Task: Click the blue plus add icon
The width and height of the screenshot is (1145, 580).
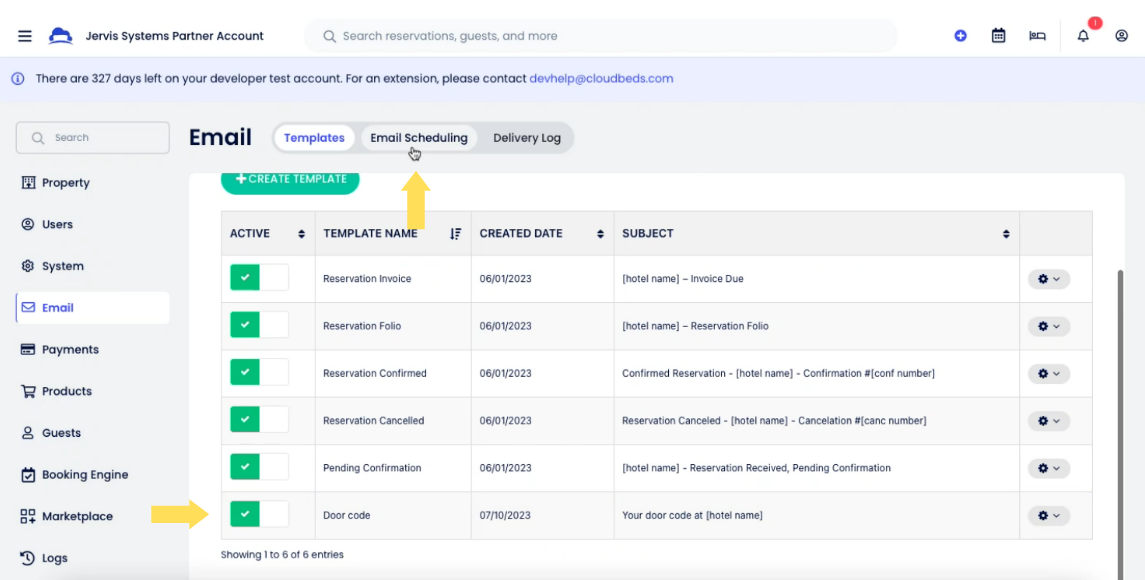Action: click(x=960, y=36)
